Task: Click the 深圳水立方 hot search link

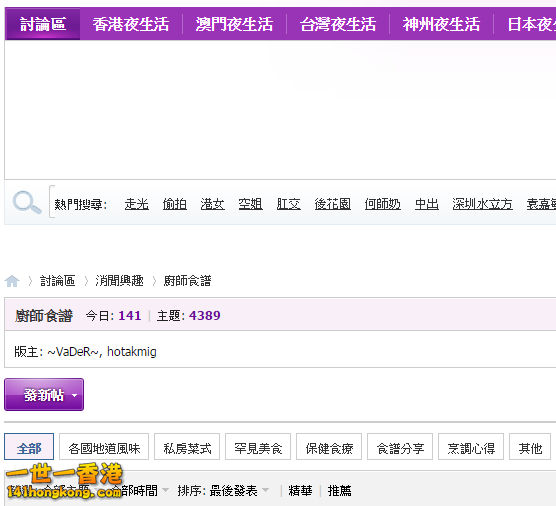Action: (x=482, y=204)
